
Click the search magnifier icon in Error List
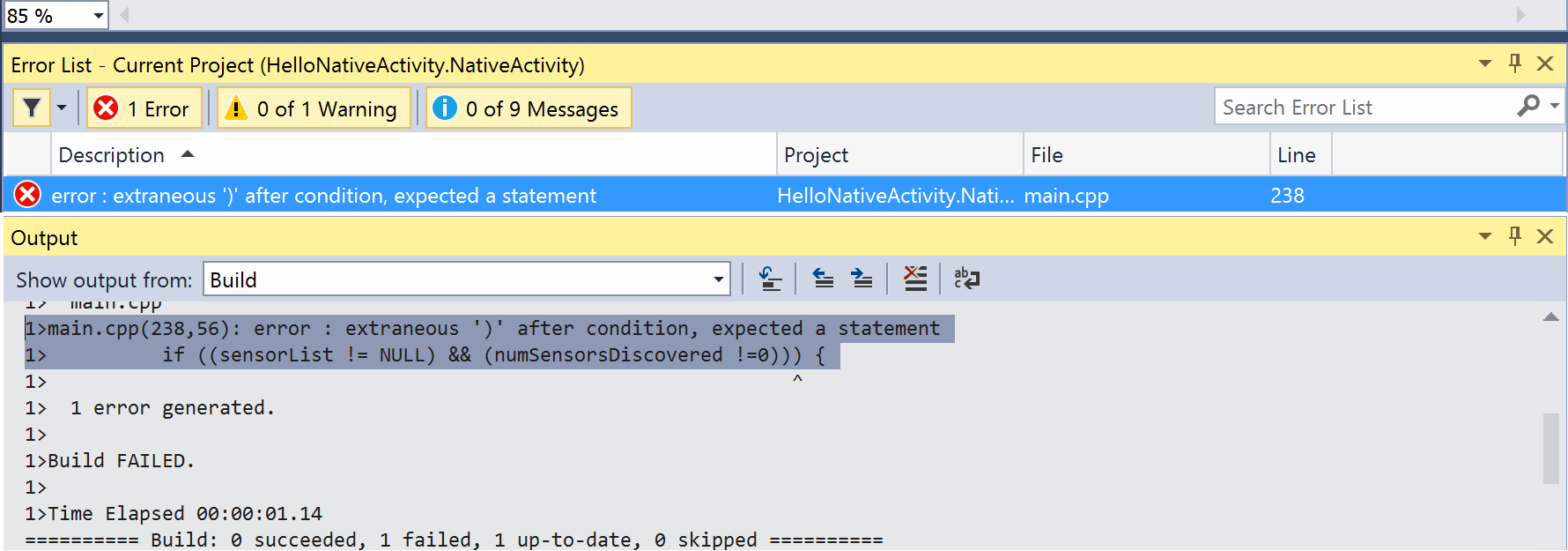pos(1528,107)
